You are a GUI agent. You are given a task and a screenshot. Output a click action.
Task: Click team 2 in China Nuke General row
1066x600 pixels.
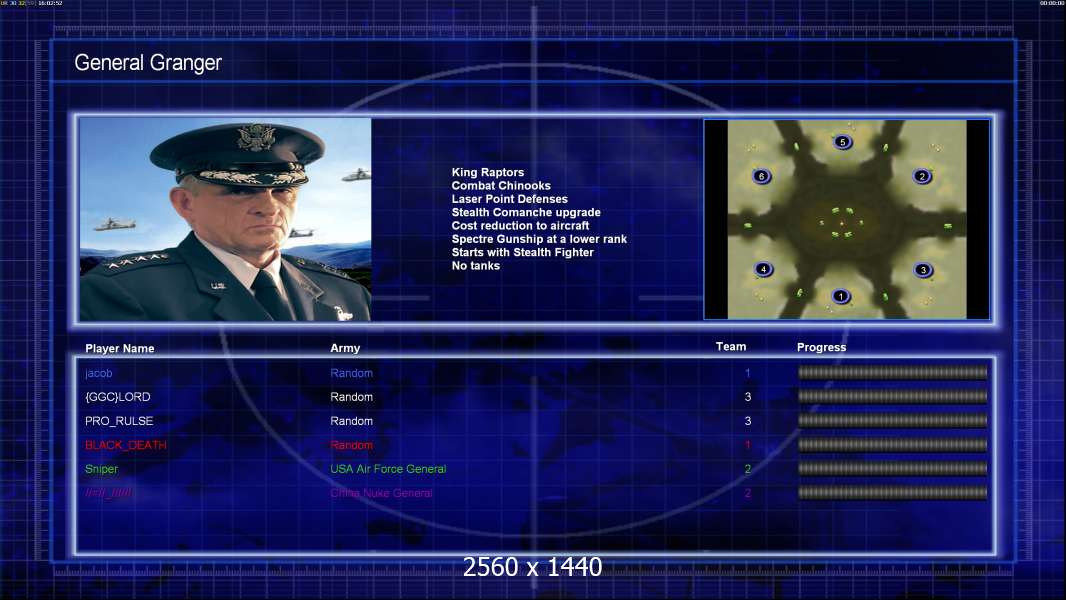747,493
